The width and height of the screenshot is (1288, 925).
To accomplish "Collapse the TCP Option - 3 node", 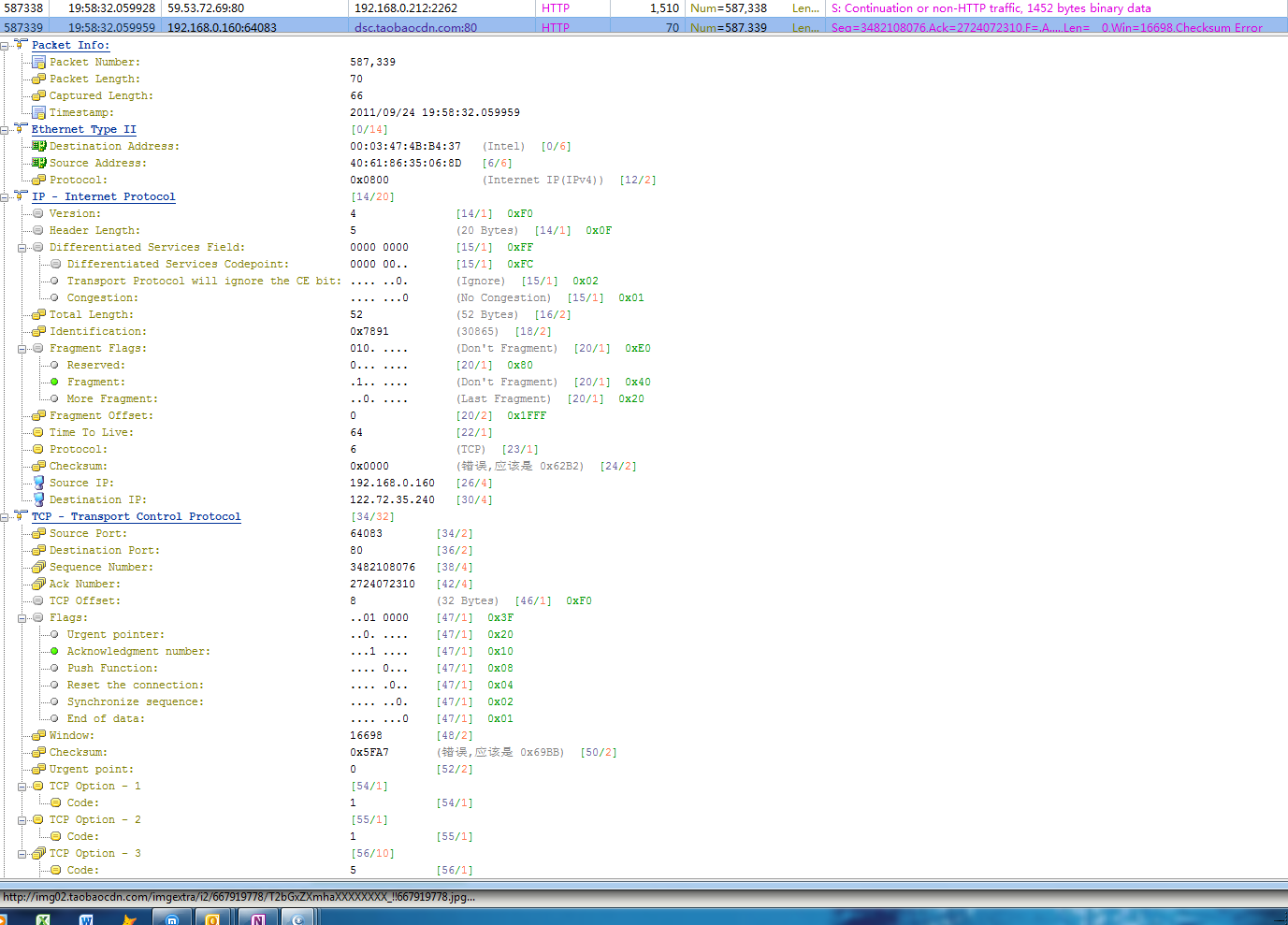I will click(x=22, y=854).
